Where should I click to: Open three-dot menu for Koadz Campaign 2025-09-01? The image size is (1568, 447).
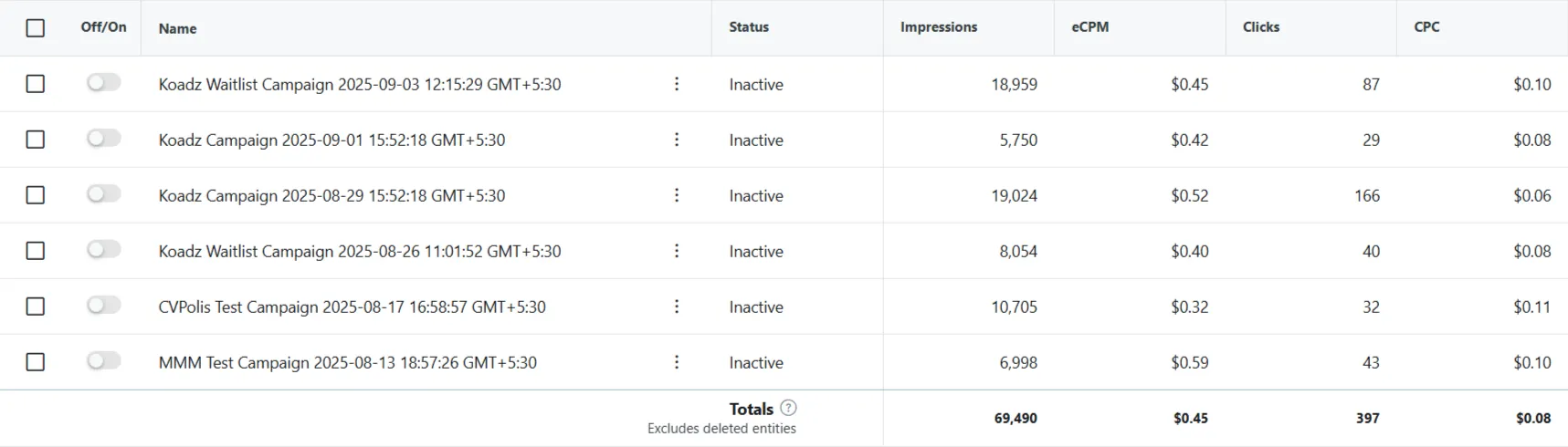pos(677,140)
